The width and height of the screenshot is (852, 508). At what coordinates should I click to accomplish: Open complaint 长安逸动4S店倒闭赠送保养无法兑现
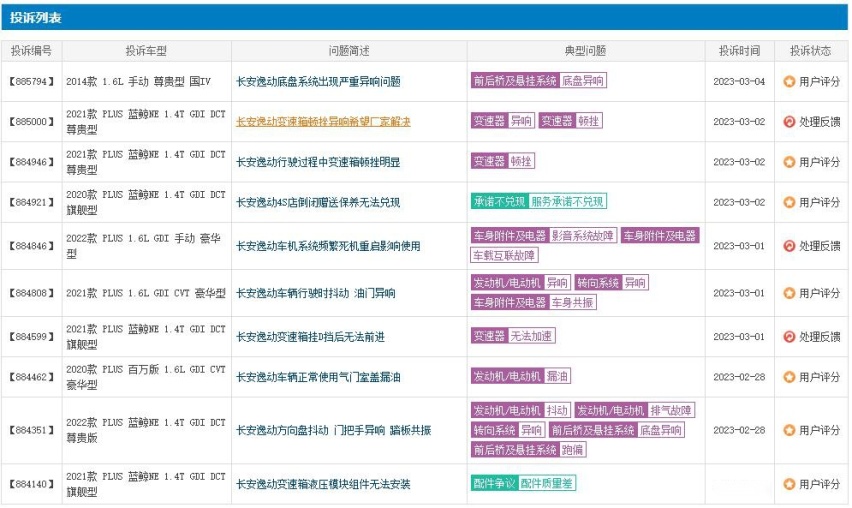tap(318, 202)
